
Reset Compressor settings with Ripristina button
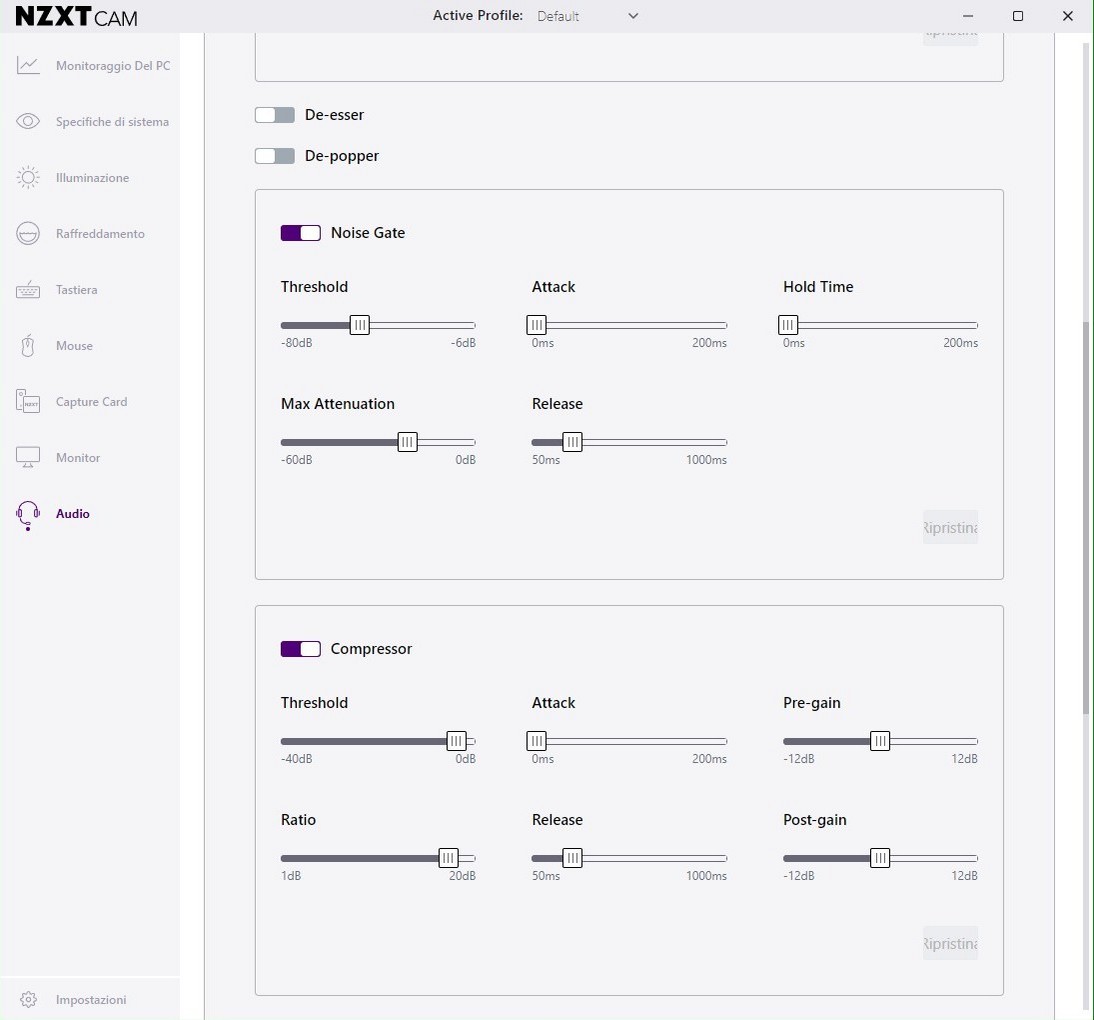[x=950, y=944]
